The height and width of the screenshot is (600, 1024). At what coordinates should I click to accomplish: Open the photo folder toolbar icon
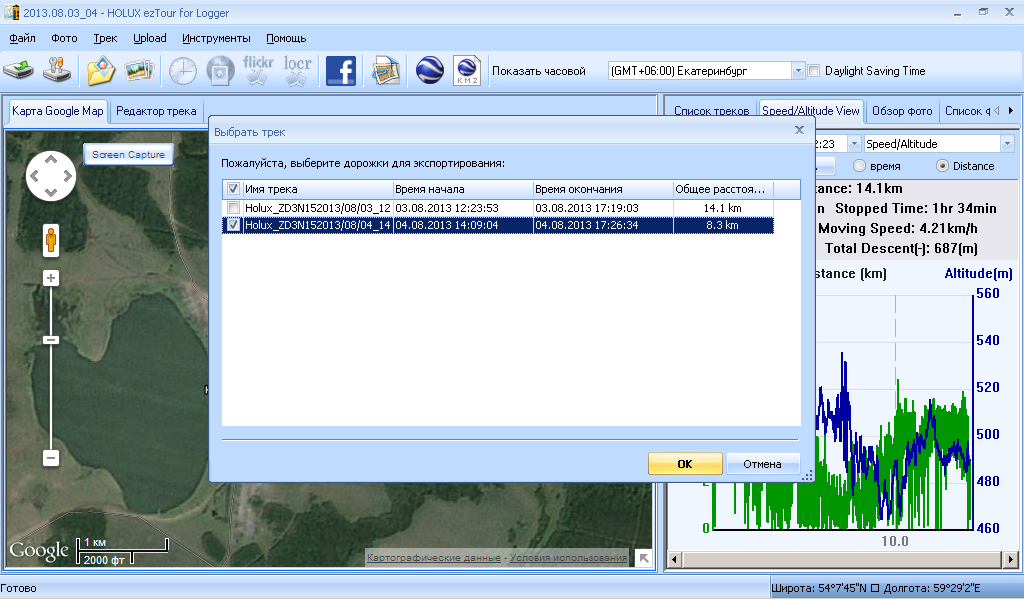[101, 71]
